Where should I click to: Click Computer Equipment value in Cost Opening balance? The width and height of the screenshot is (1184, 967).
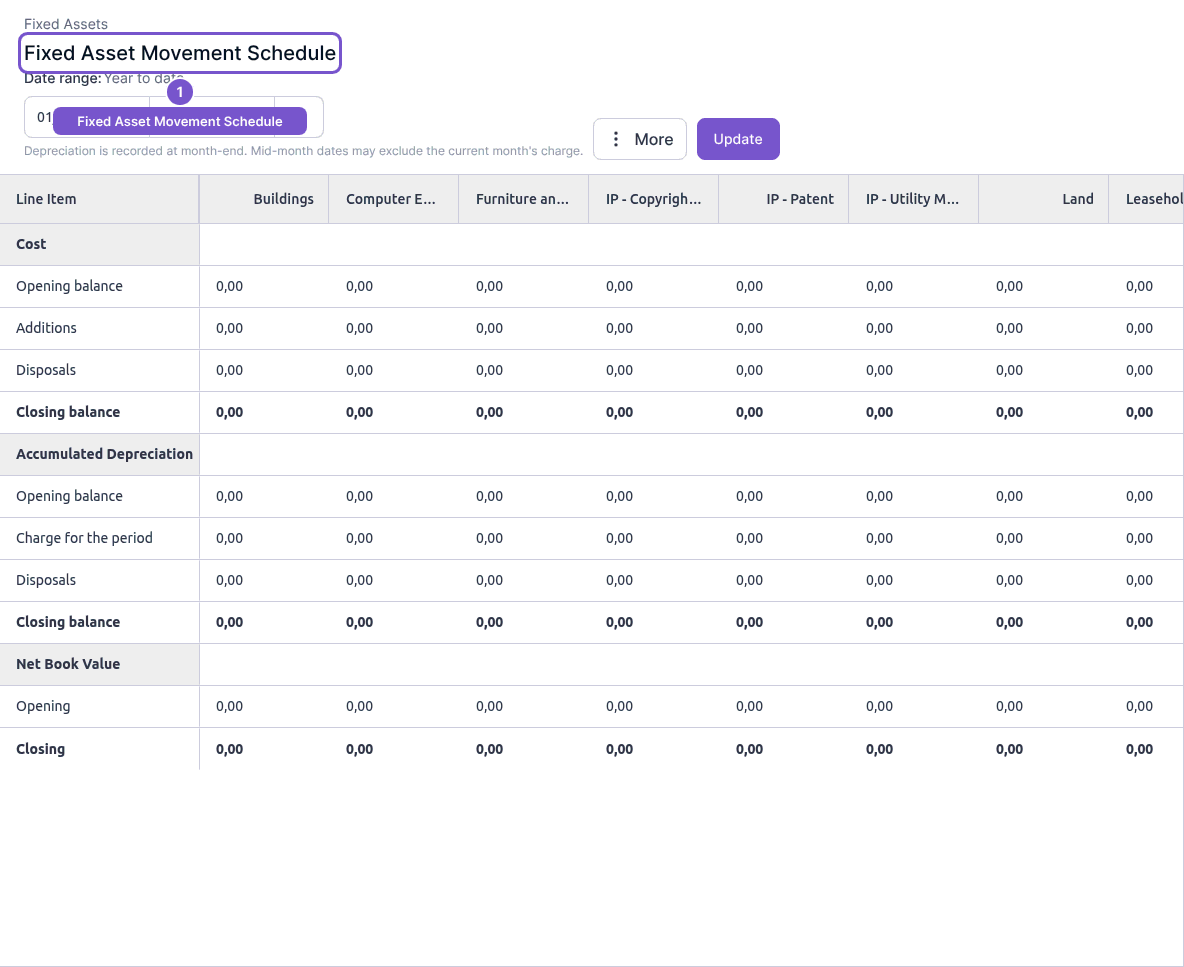[x=359, y=286]
